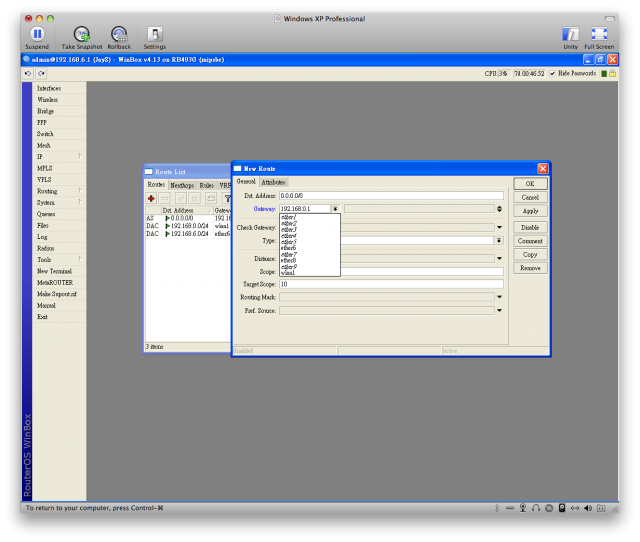Click the hard disk icon in VM status bar
Viewport: 640px width, 542px height.
[x=562, y=508]
